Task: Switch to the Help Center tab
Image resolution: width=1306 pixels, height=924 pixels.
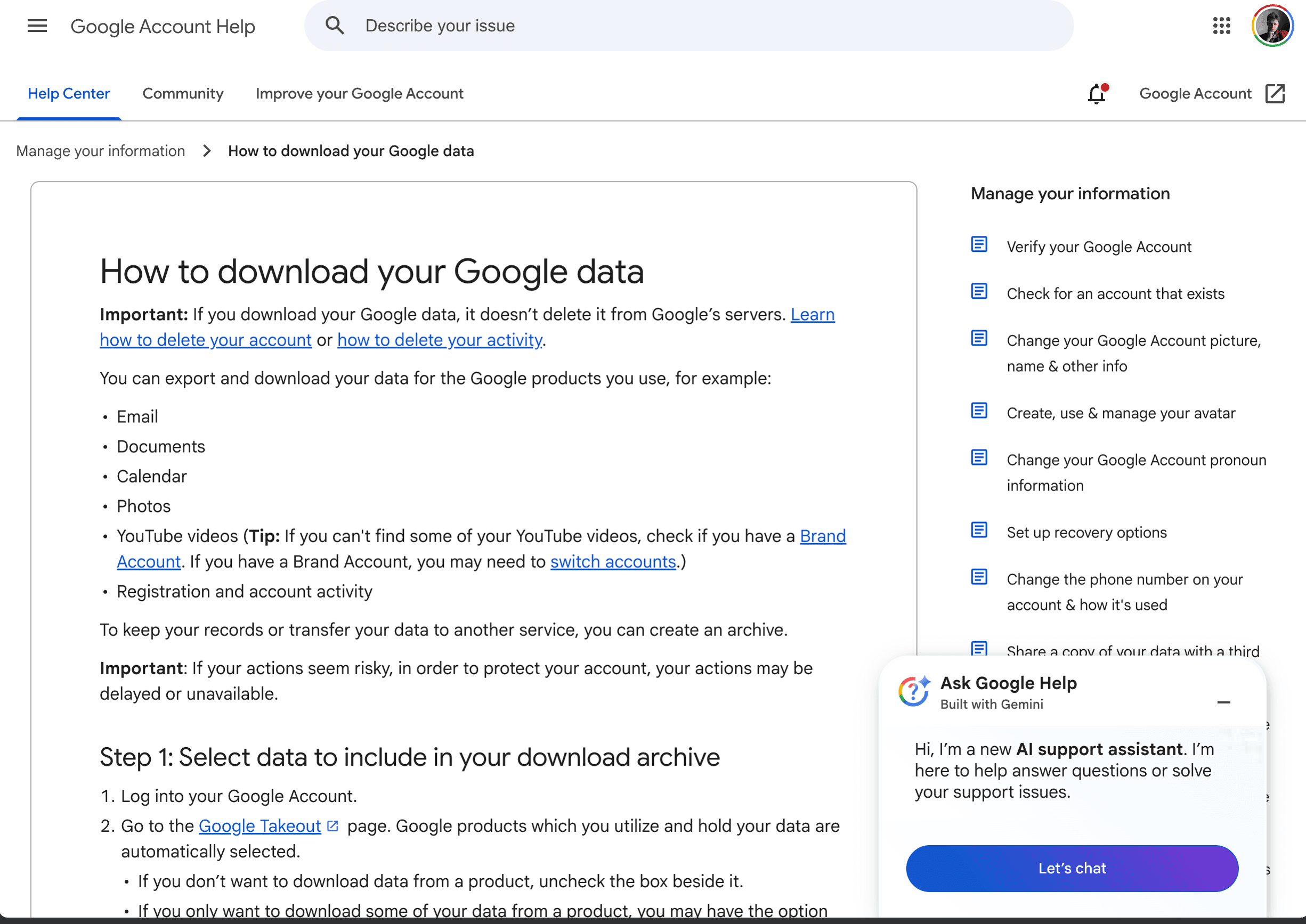Action: (x=69, y=93)
